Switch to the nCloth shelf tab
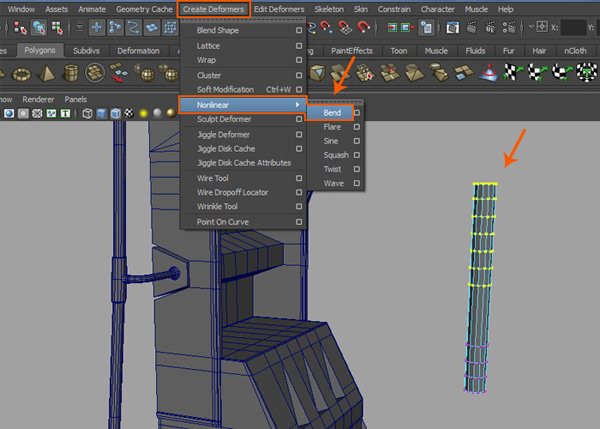 [x=575, y=51]
